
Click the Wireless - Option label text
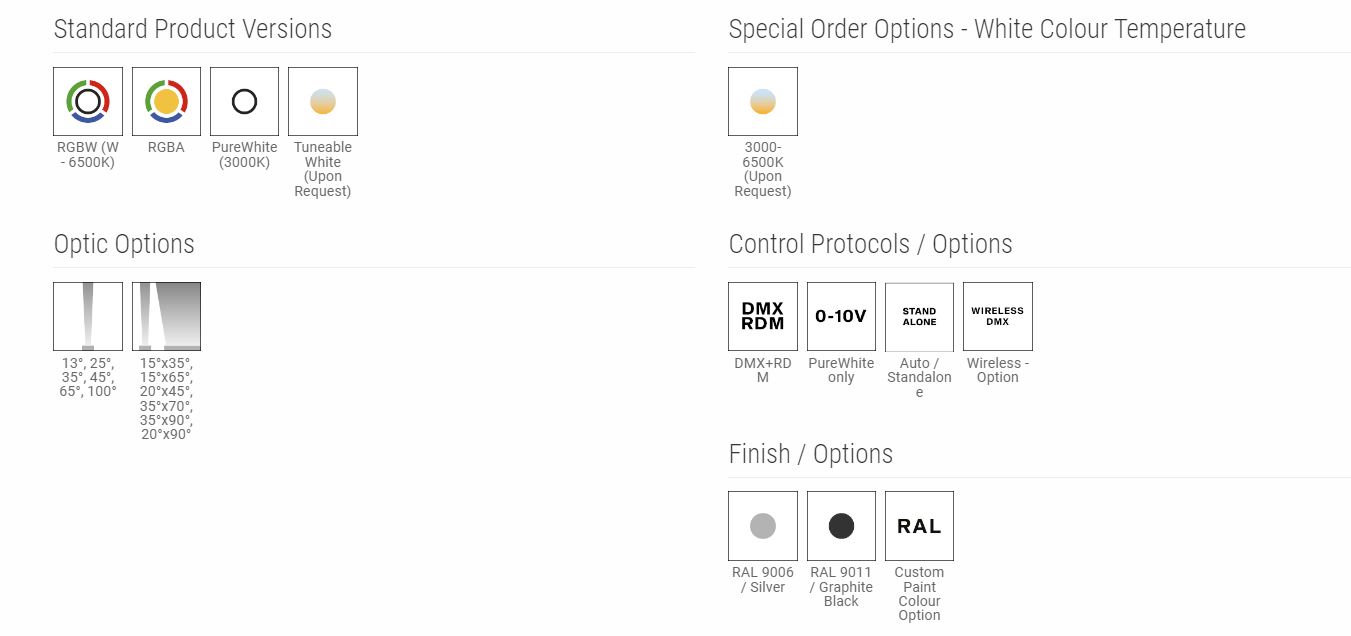(x=997, y=370)
